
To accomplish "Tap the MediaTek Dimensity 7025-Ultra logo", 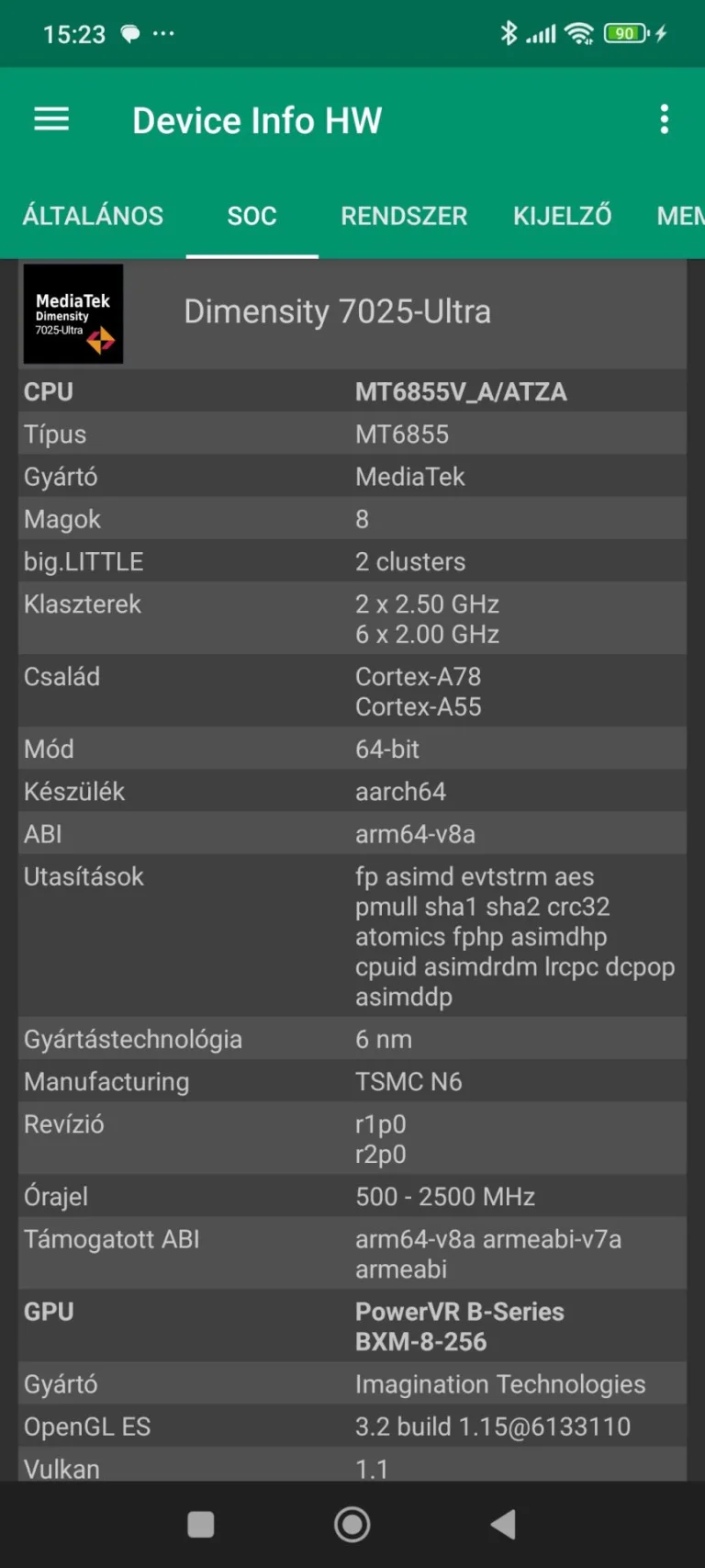I will 73,313.
